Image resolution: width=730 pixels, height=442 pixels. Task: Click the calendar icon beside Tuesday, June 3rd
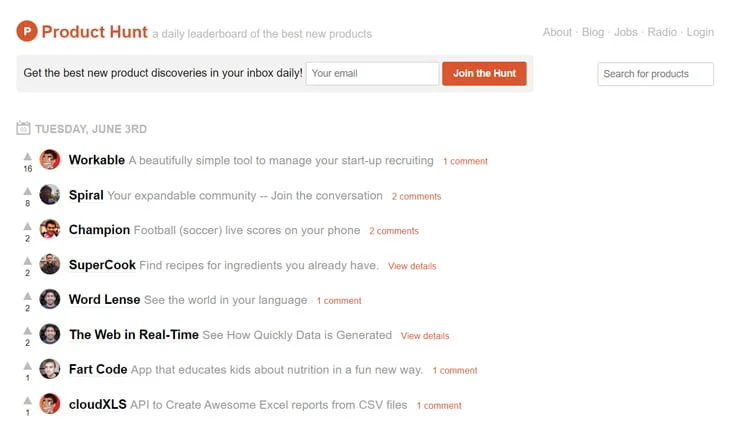coord(23,128)
